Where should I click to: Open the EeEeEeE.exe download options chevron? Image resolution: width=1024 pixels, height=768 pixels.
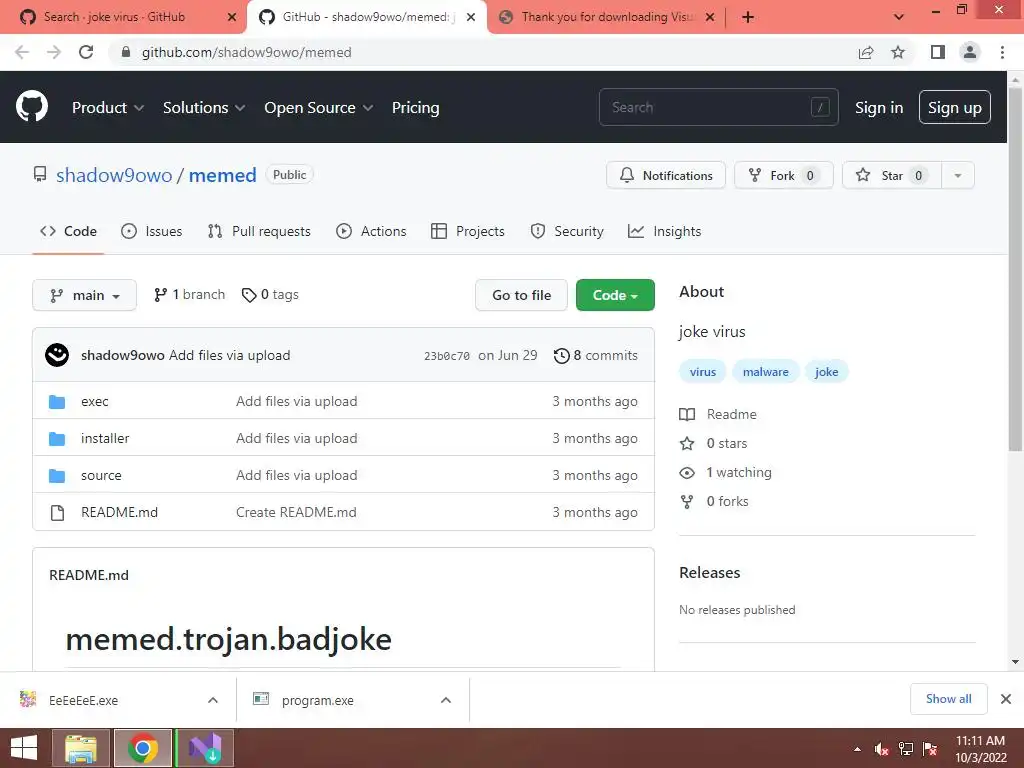[213, 700]
